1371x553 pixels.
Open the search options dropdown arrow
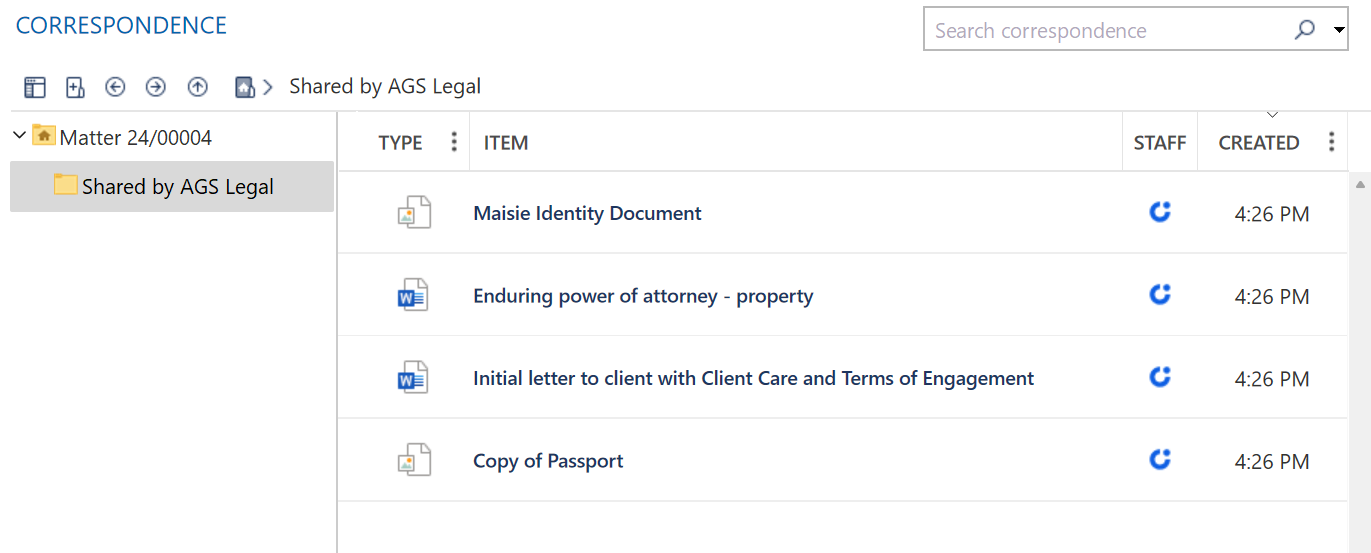click(x=1339, y=30)
